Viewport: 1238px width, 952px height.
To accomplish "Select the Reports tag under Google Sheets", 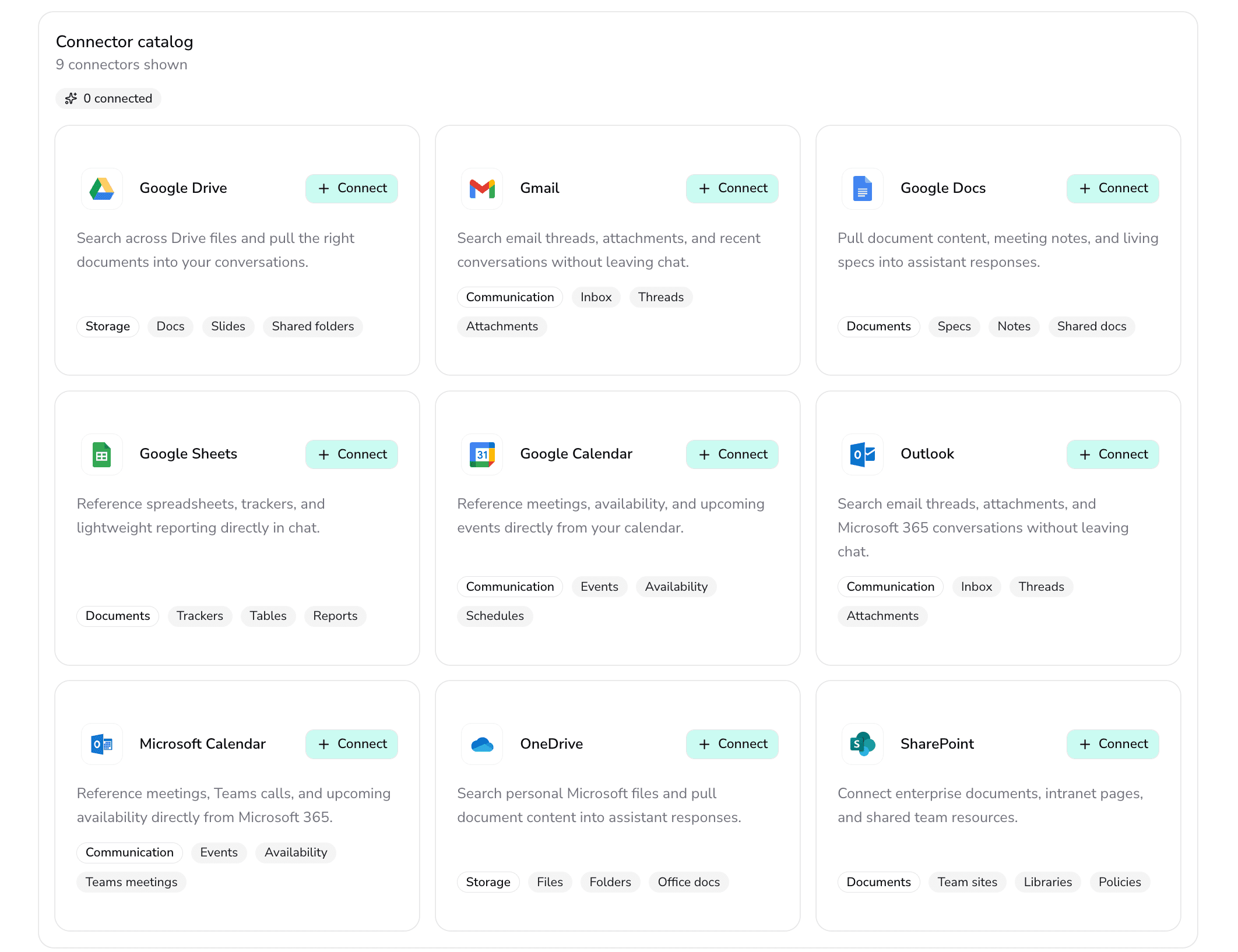I will pos(335,616).
